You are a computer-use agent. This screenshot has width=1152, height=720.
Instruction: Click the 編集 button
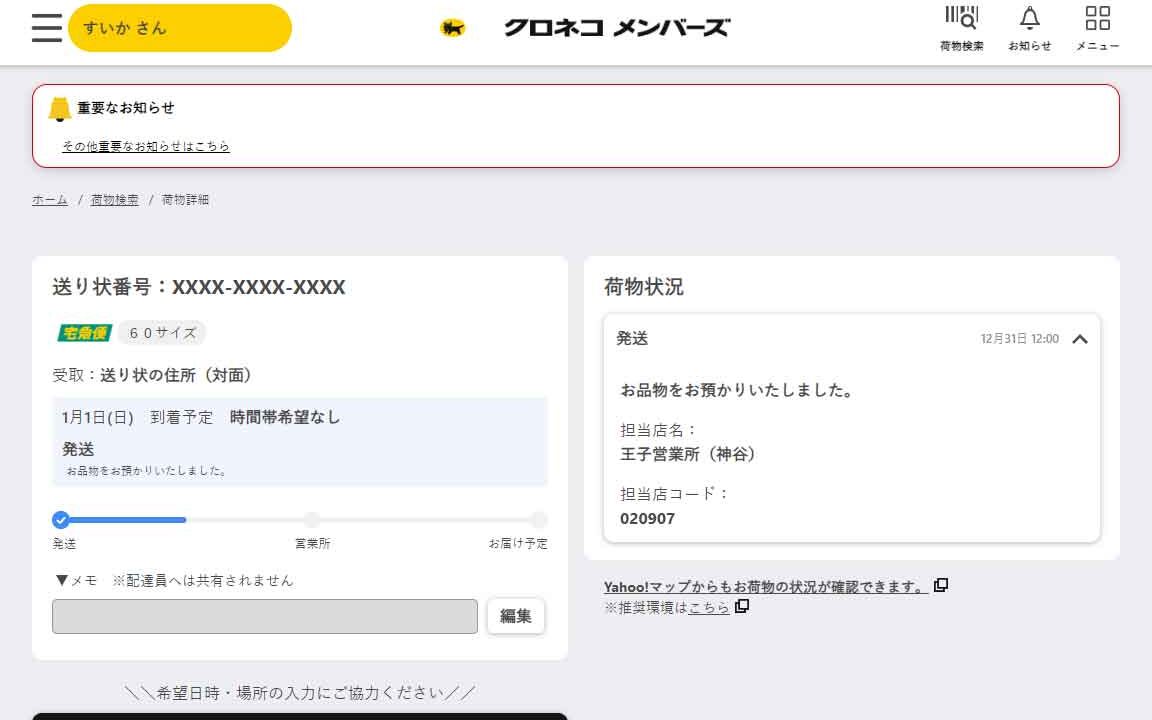(x=516, y=616)
